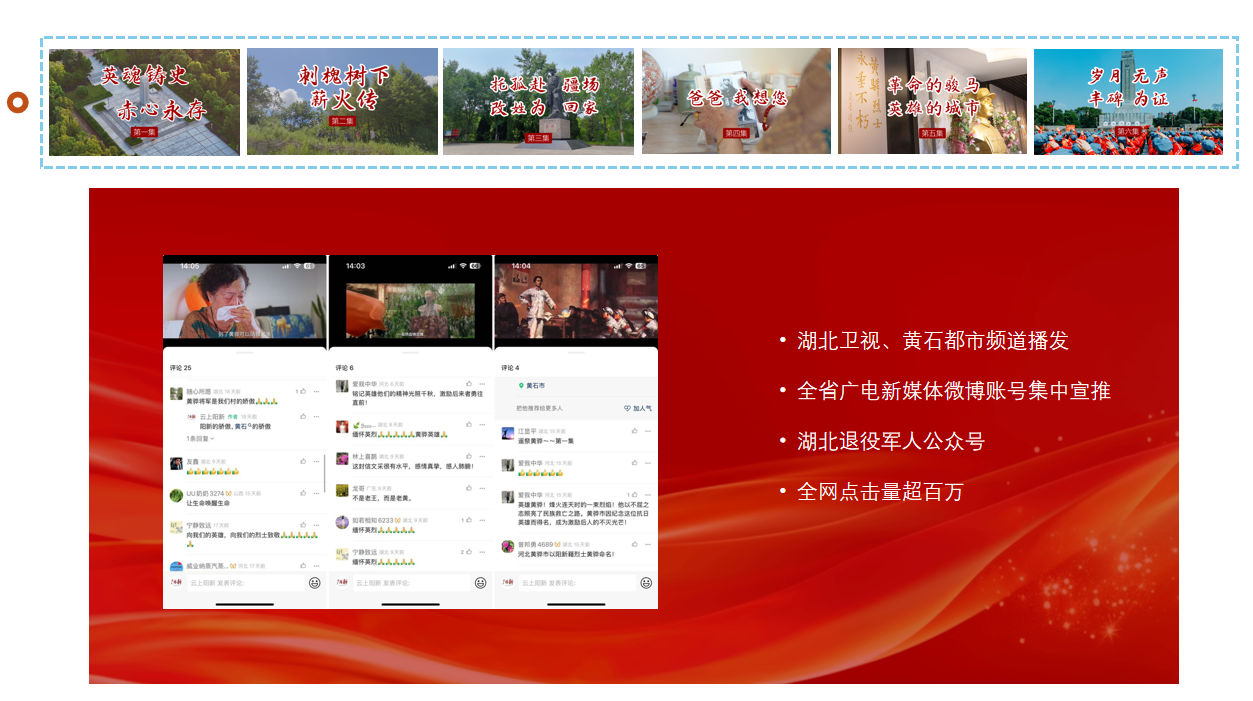Open the 第一集 thumbnail 英魂铸史 赤心永存
The image size is (1253, 701).
(144, 102)
